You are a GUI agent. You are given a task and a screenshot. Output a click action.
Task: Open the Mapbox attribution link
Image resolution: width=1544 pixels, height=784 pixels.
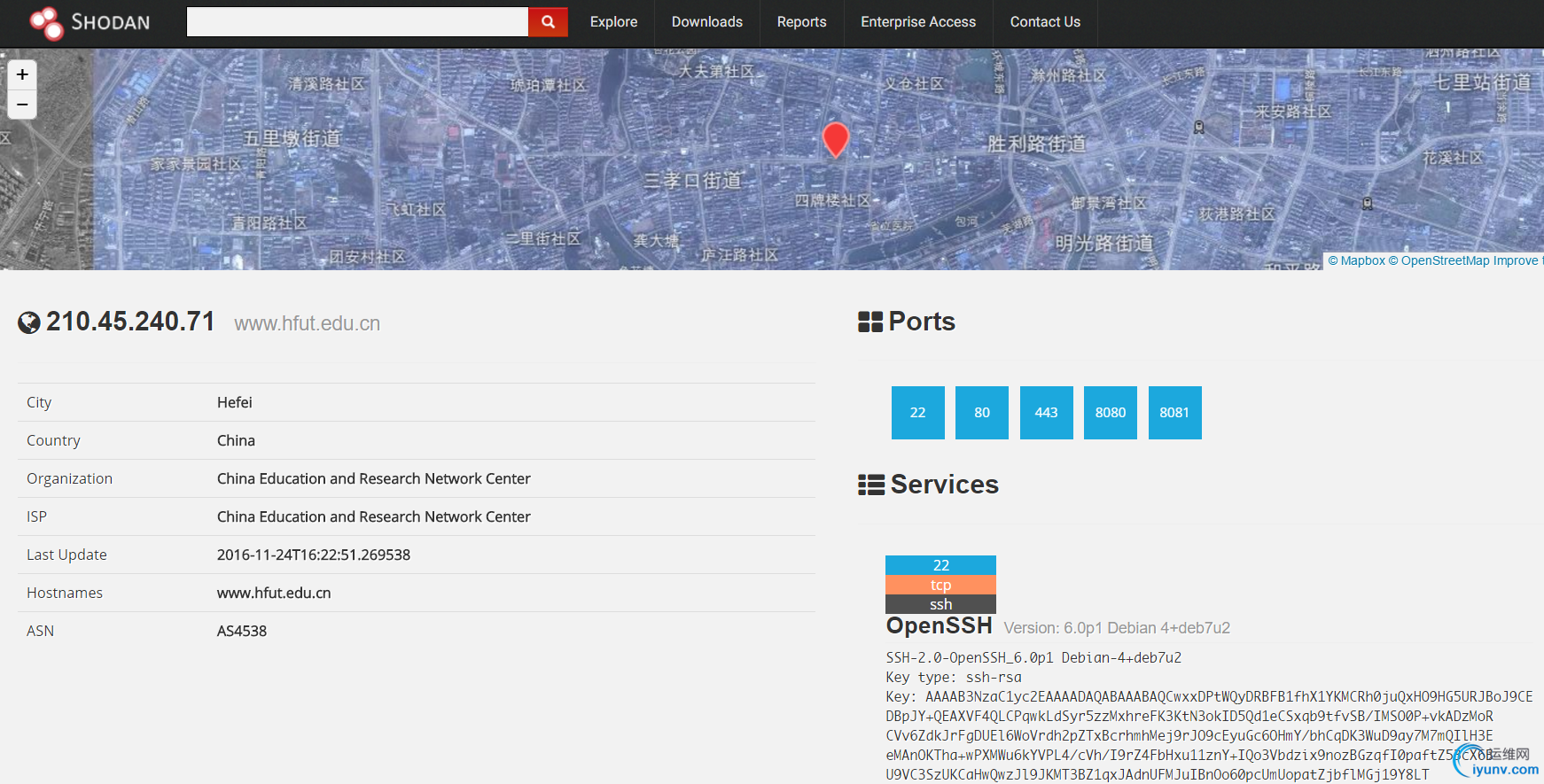(x=1357, y=260)
